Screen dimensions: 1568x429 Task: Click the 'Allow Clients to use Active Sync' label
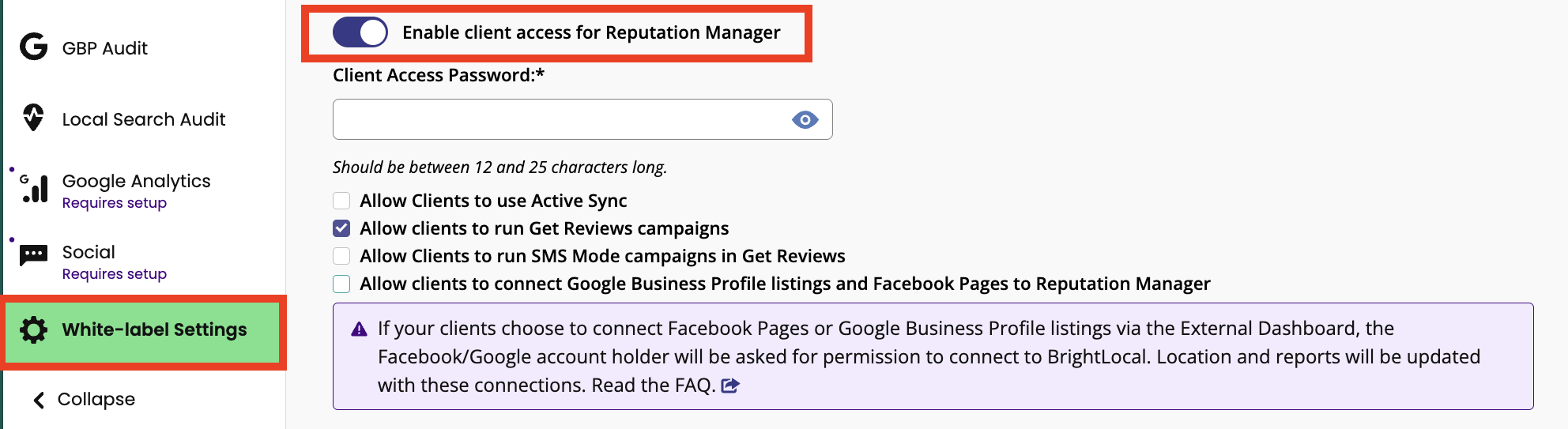pyautogui.click(x=493, y=201)
